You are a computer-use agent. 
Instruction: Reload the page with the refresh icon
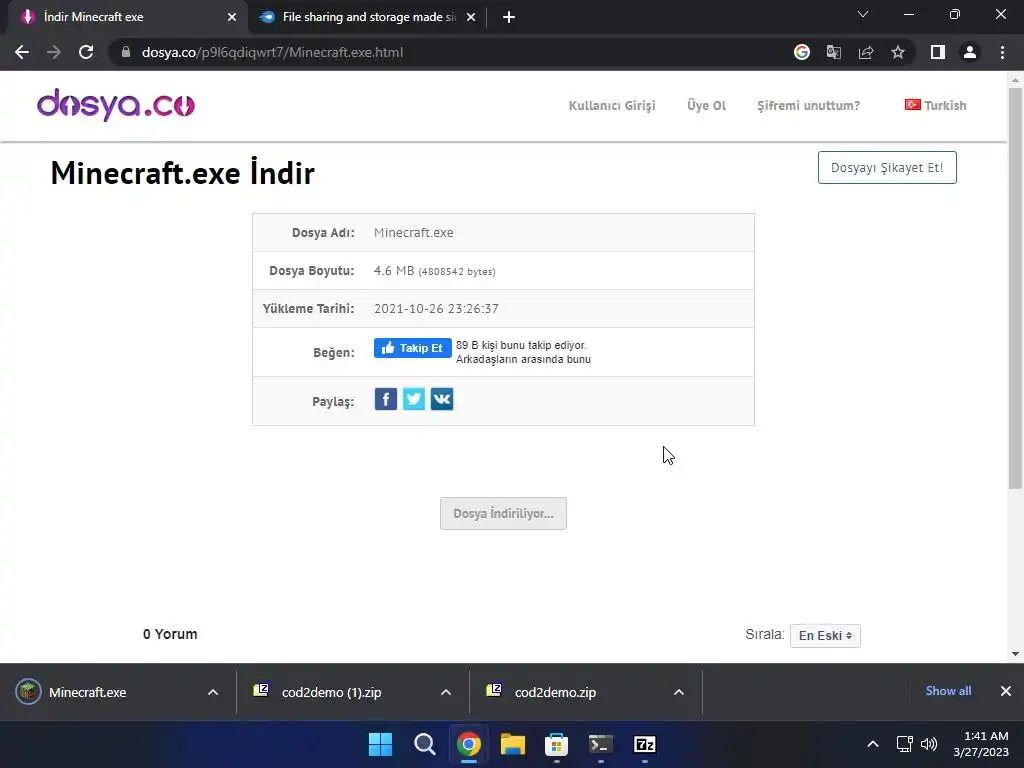pyautogui.click(x=86, y=52)
